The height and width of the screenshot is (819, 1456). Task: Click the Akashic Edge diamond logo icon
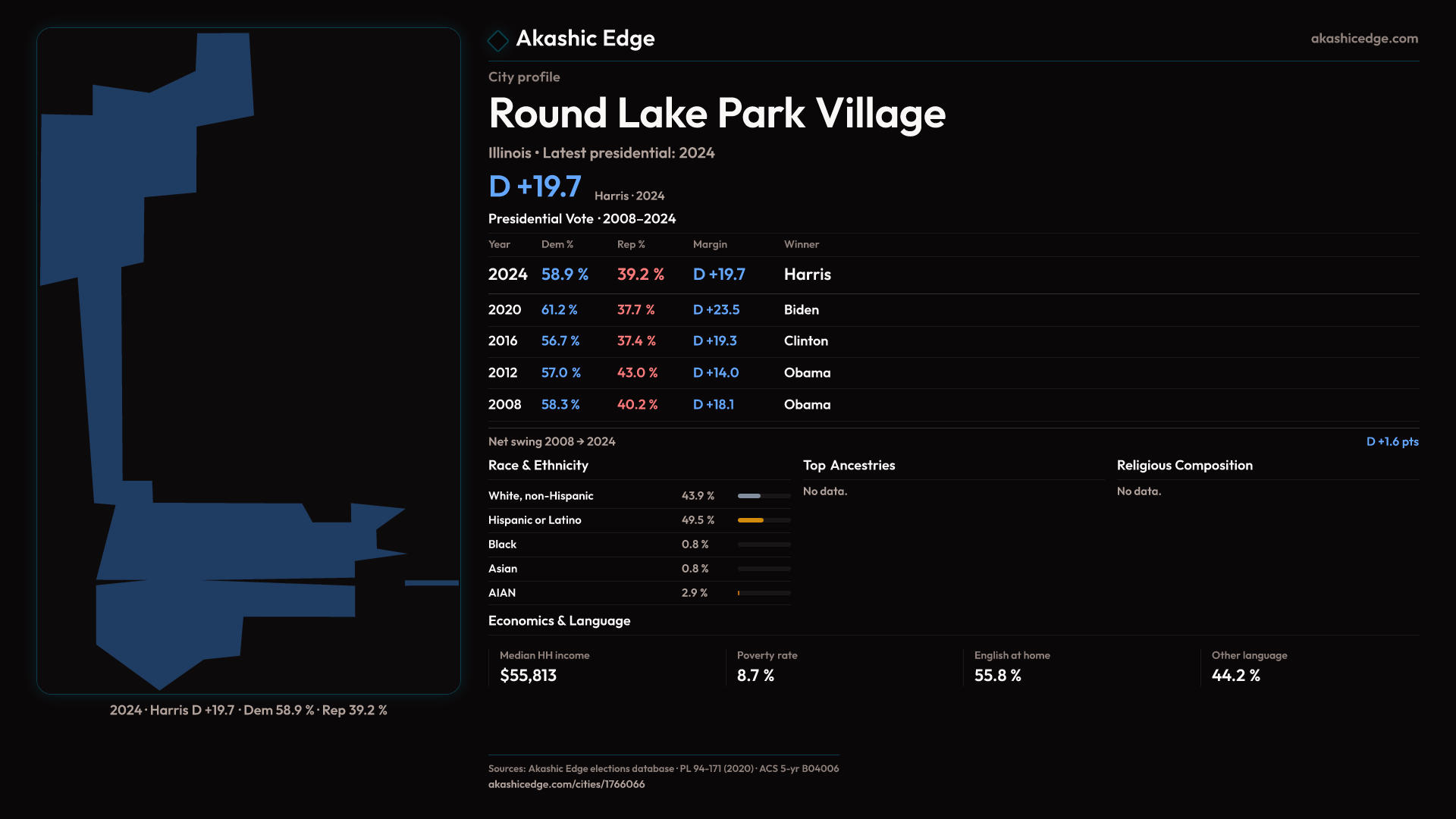(498, 40)
